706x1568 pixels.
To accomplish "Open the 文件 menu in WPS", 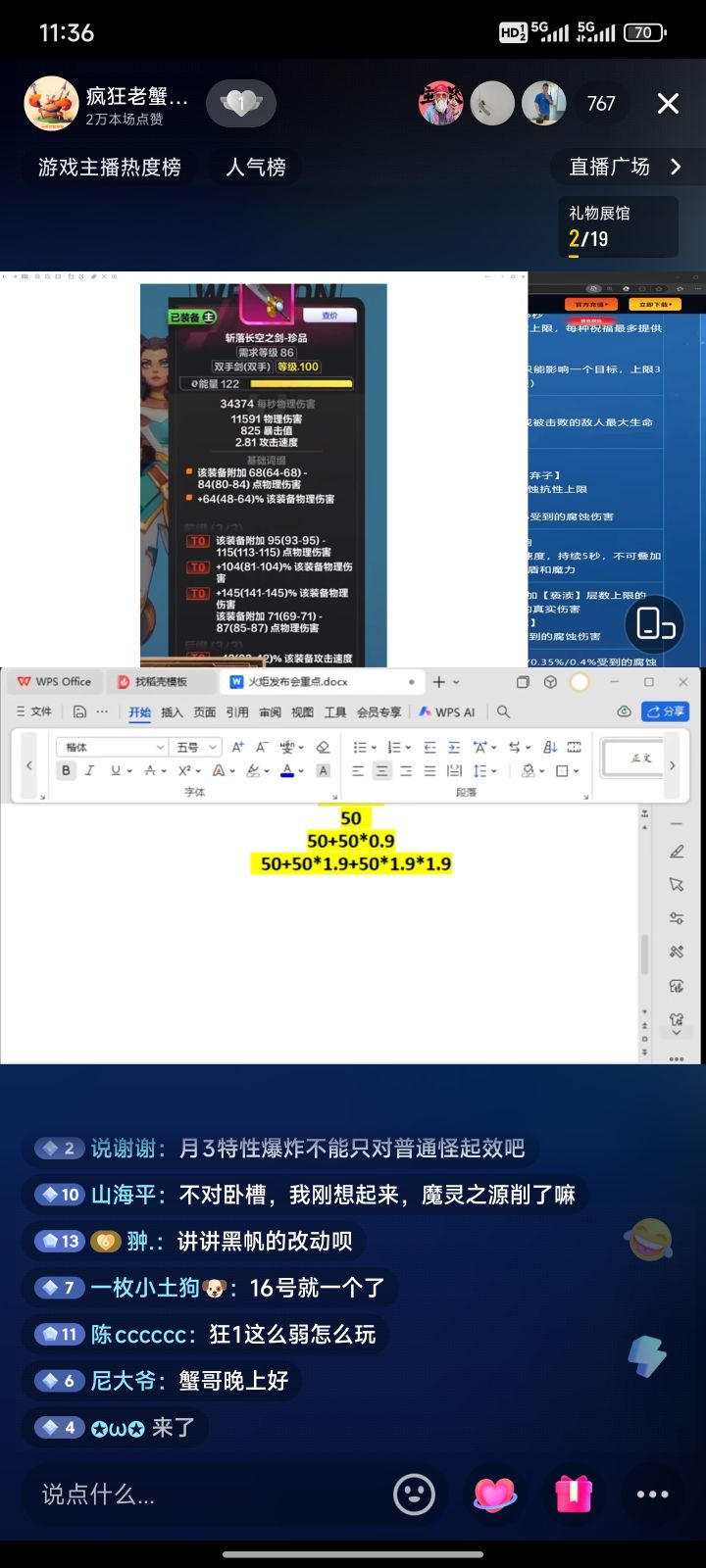I will (x=34, y=711).
